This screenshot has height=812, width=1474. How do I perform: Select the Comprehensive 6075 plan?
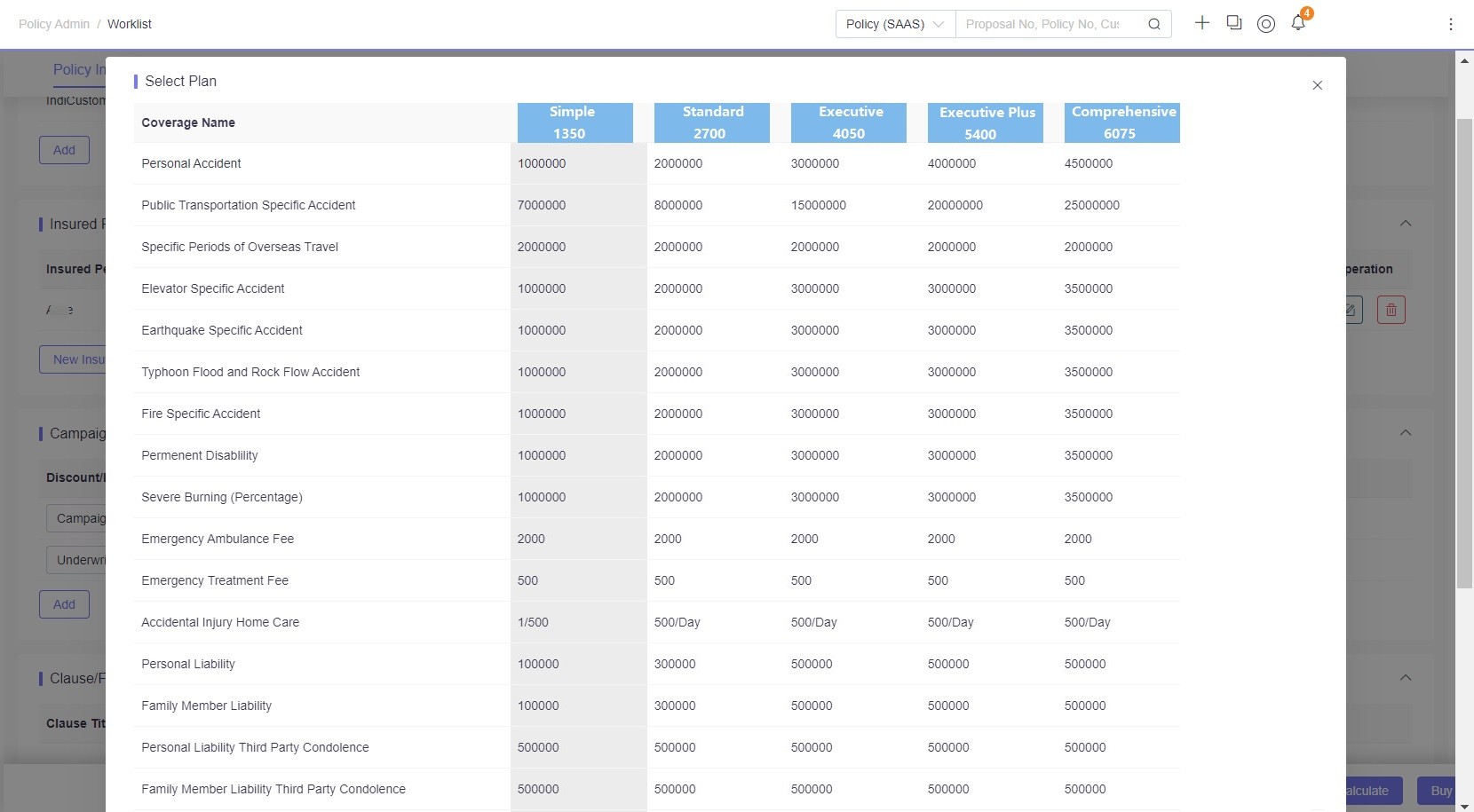tap(1122, 122)
